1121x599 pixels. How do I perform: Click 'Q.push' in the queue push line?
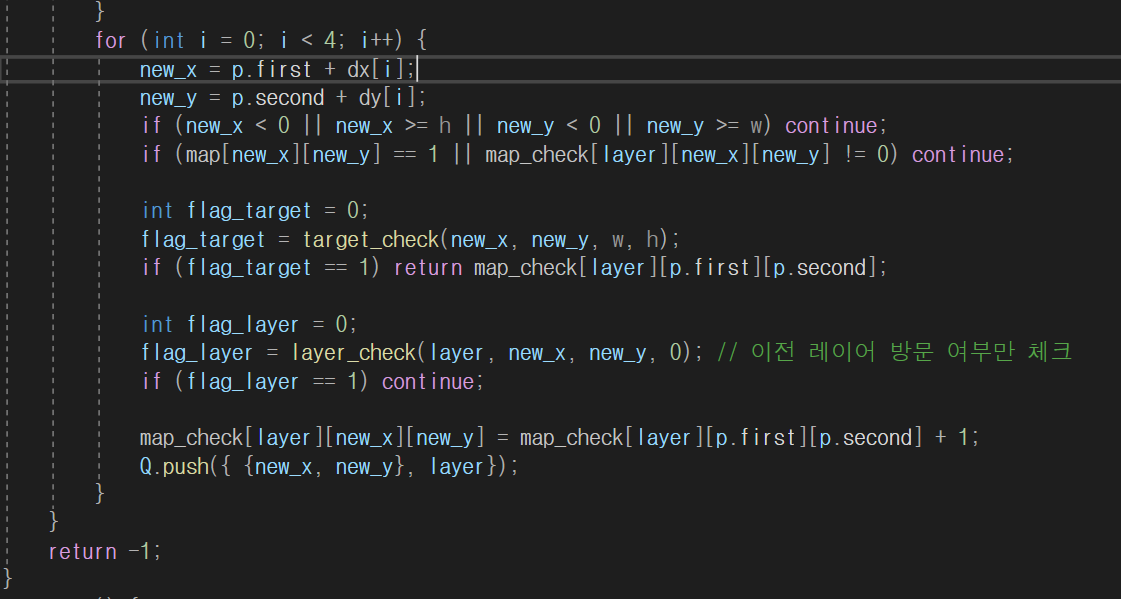pyautogui.click(x=174, y=467)
